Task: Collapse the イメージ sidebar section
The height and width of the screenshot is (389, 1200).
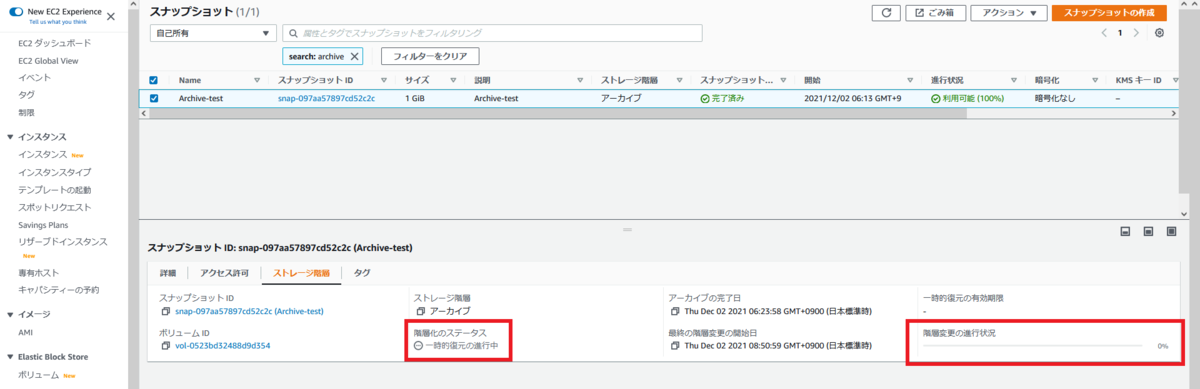Action: (x=10, y=314)
